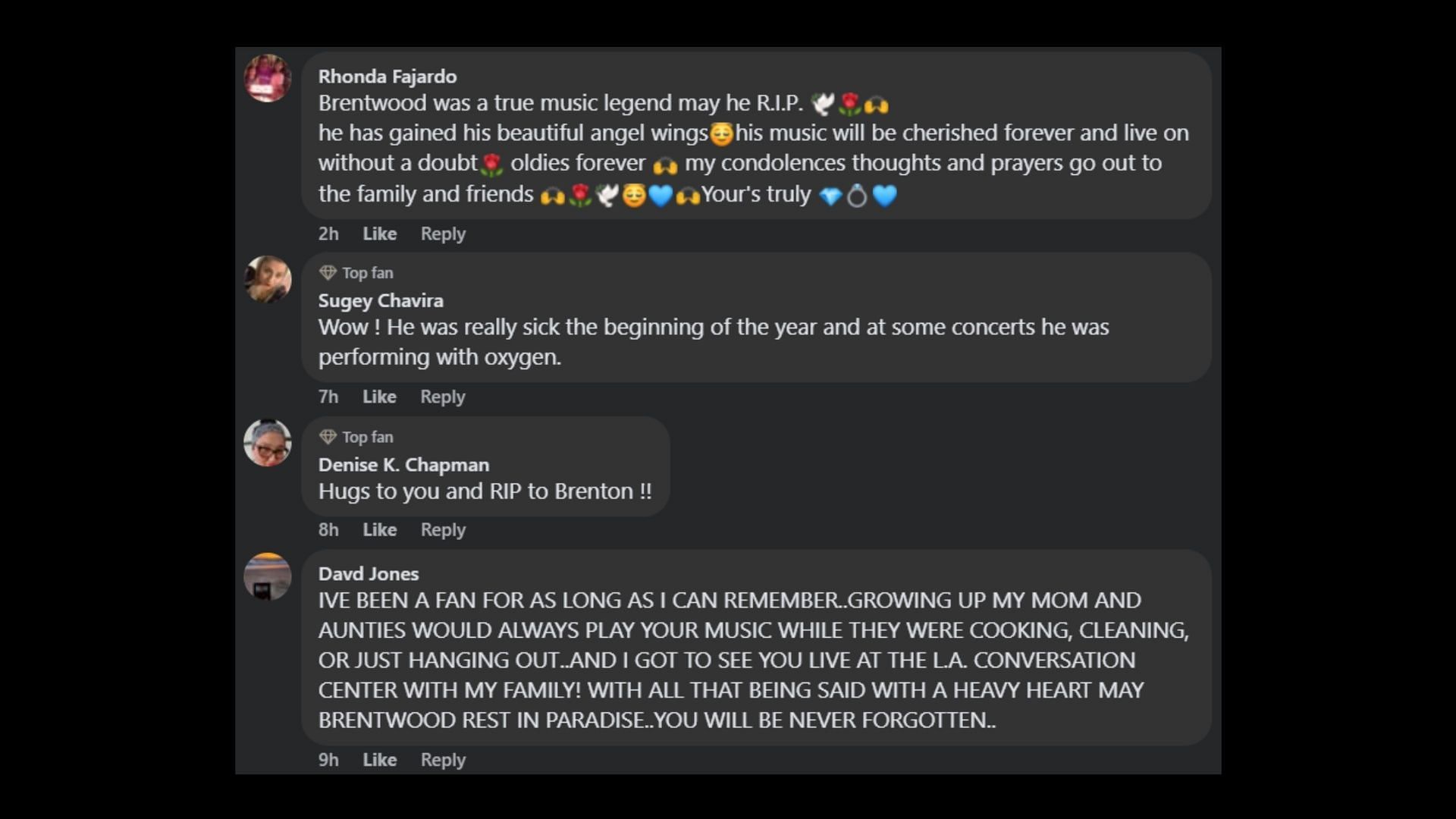This screenshot has width=1456, height=819.
Task: Open Davd Jones's name link
Action: 369,573
